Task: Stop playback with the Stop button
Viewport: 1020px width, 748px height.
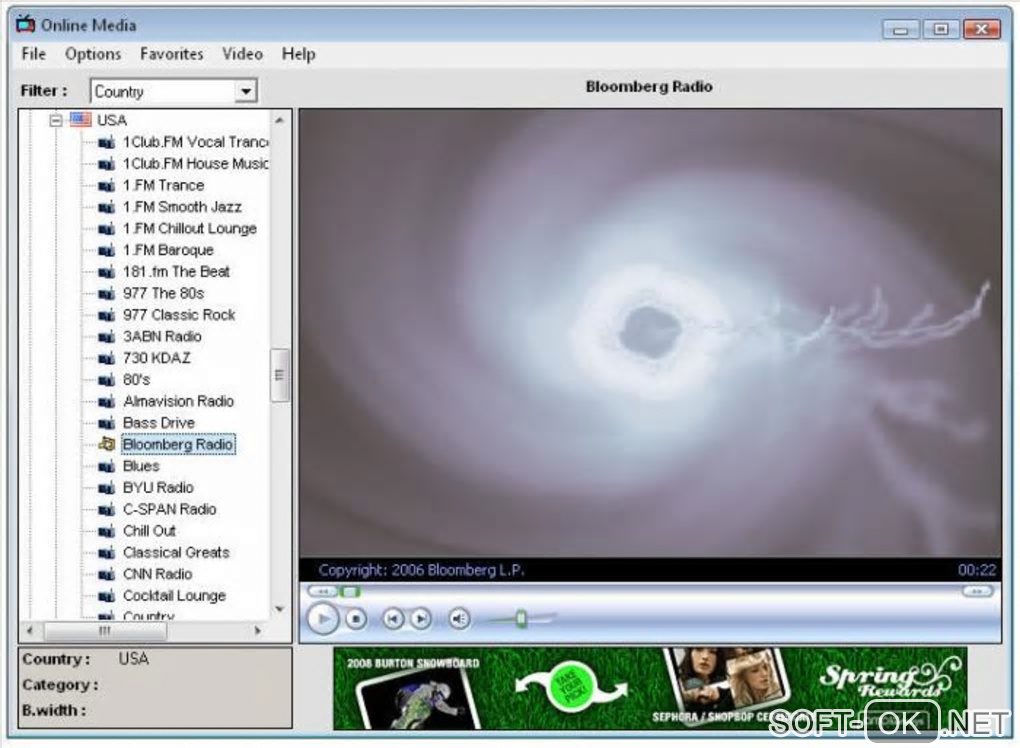Action: pos(356,619)
